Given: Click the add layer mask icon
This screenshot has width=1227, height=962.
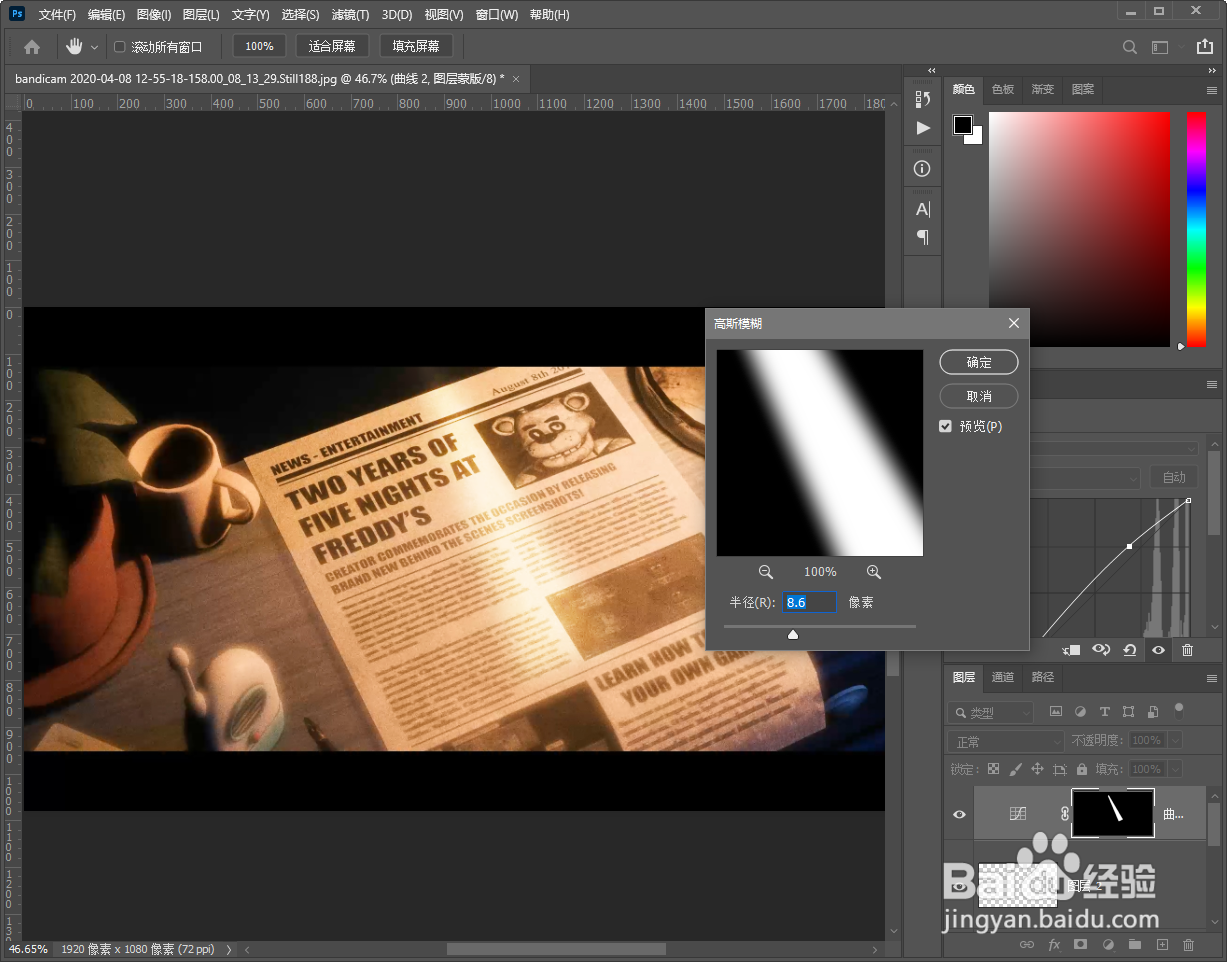Looking at the screenshot, I should point(1081,944).
